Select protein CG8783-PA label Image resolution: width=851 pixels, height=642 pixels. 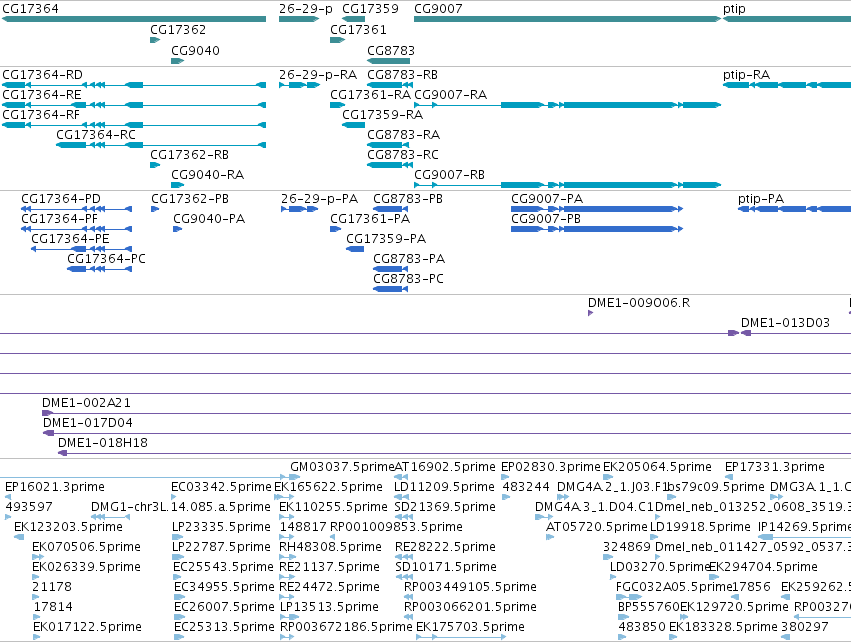tap(409, 259)
